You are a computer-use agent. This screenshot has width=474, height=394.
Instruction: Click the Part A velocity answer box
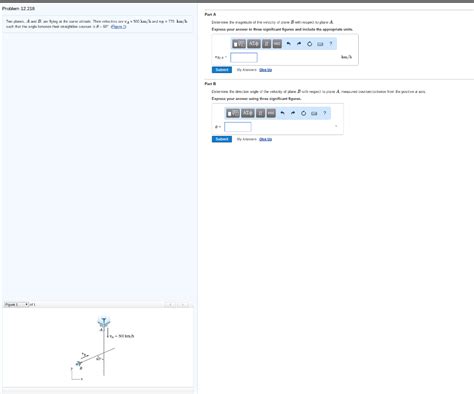244,57
